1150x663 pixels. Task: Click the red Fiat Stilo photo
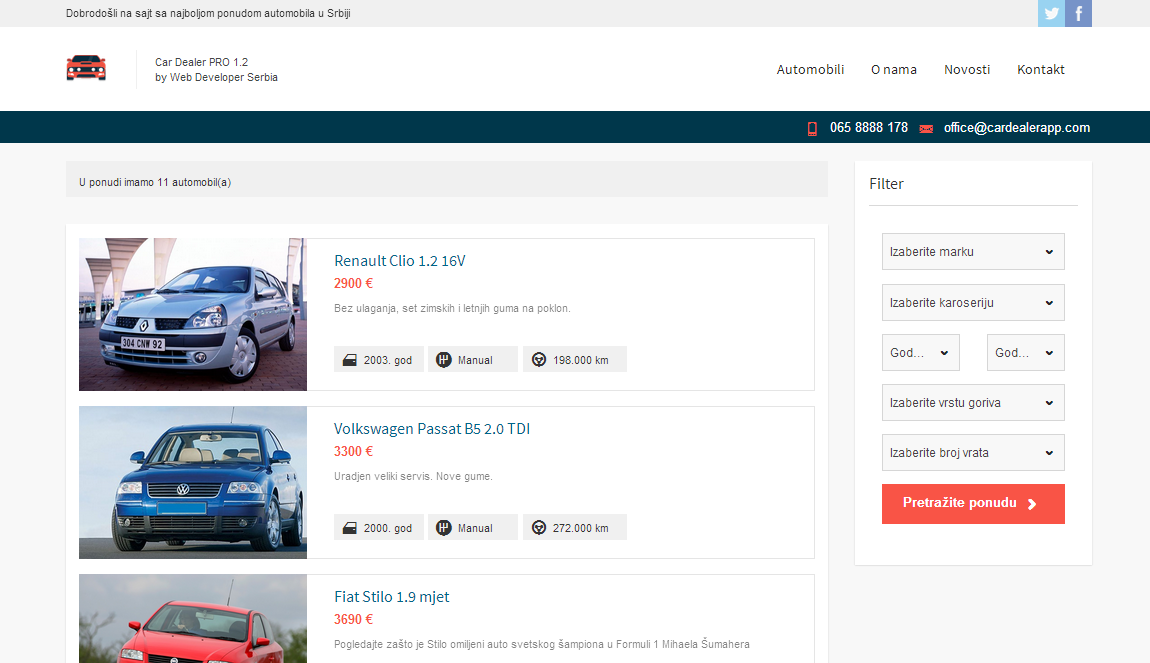[193, 619]
